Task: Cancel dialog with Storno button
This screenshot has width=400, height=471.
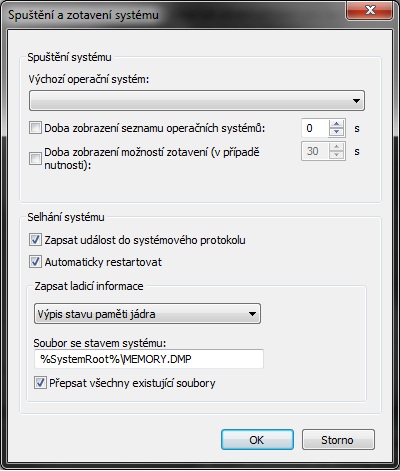Action: (338, 440)
